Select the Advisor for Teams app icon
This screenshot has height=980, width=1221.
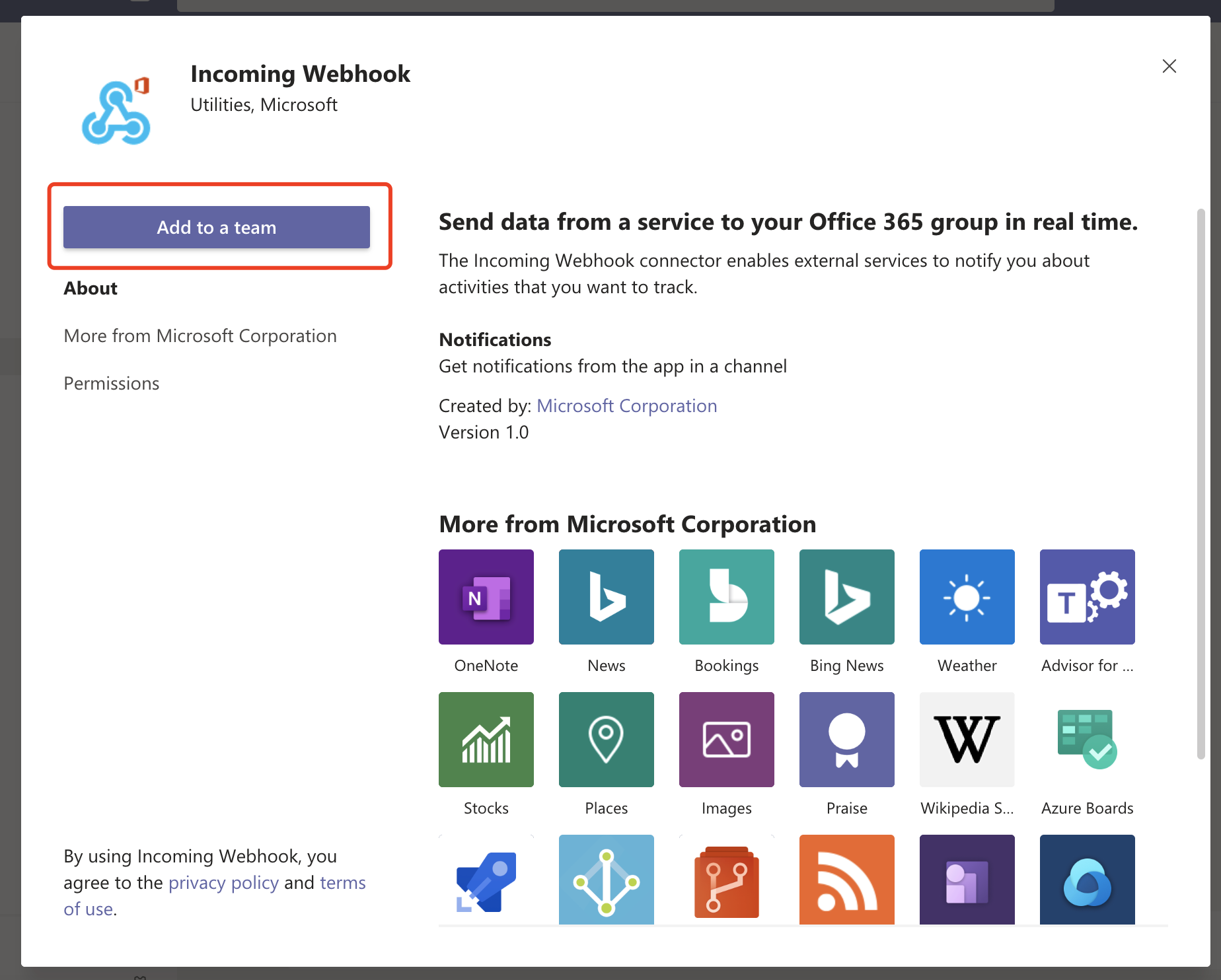(x=1087, y=597)
